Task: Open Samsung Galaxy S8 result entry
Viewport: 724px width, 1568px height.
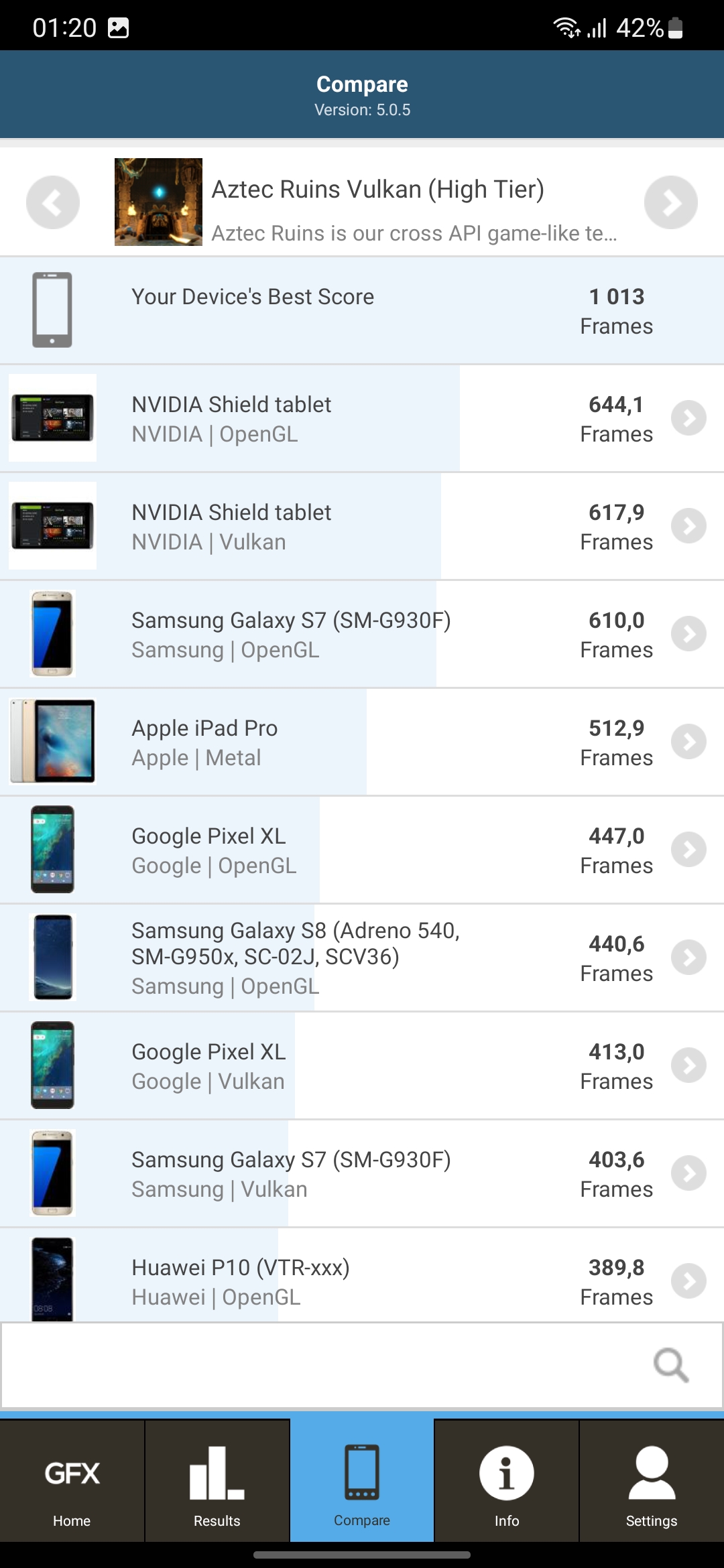Action: tap(295, 958)
